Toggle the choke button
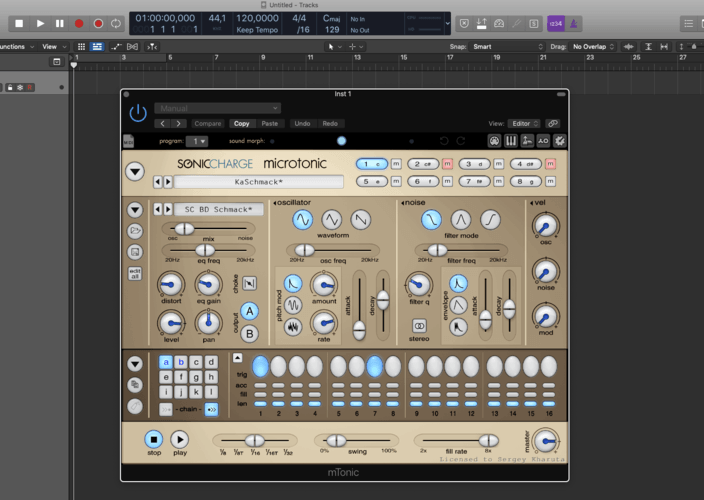Image resolution: width=704 pixels, height=500 pixels. [x=249, y=283]
